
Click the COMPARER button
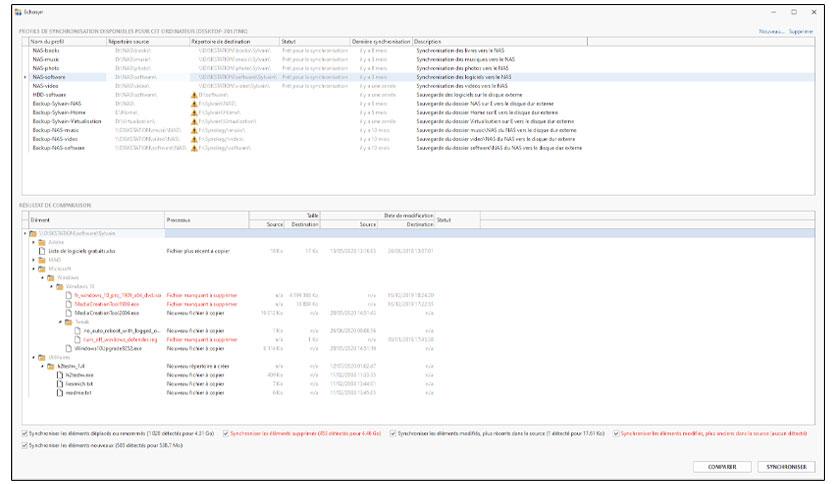tap(722, 467)
